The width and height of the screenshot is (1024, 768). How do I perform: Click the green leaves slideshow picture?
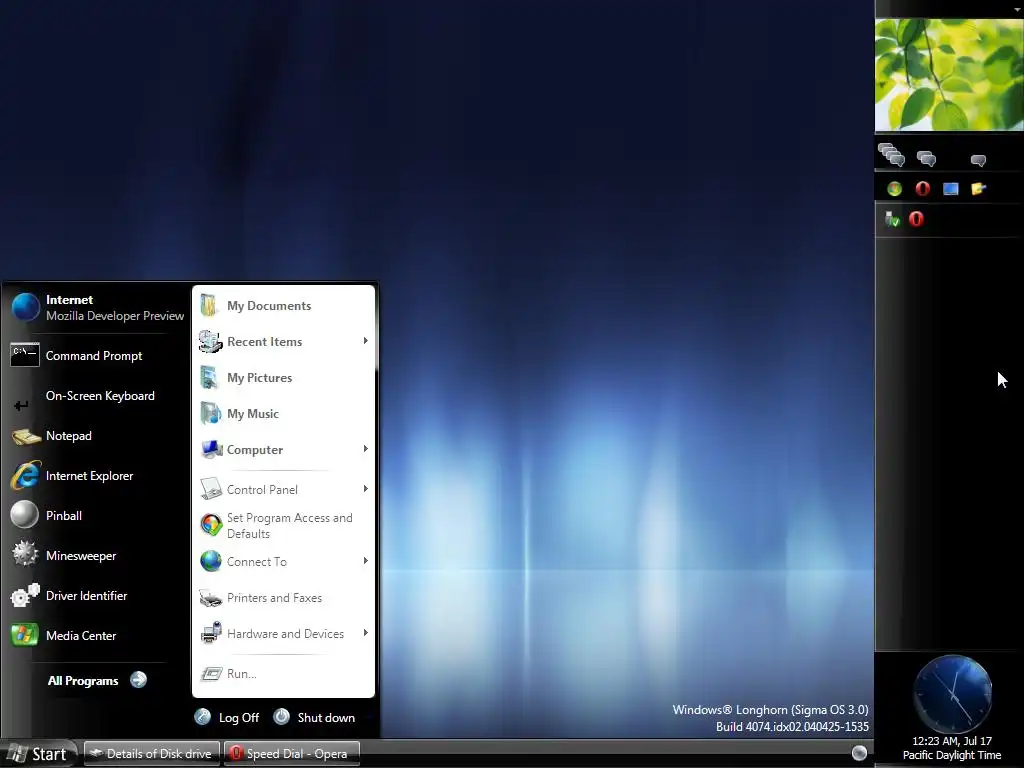pyautogui.click(x=949, y=74)
